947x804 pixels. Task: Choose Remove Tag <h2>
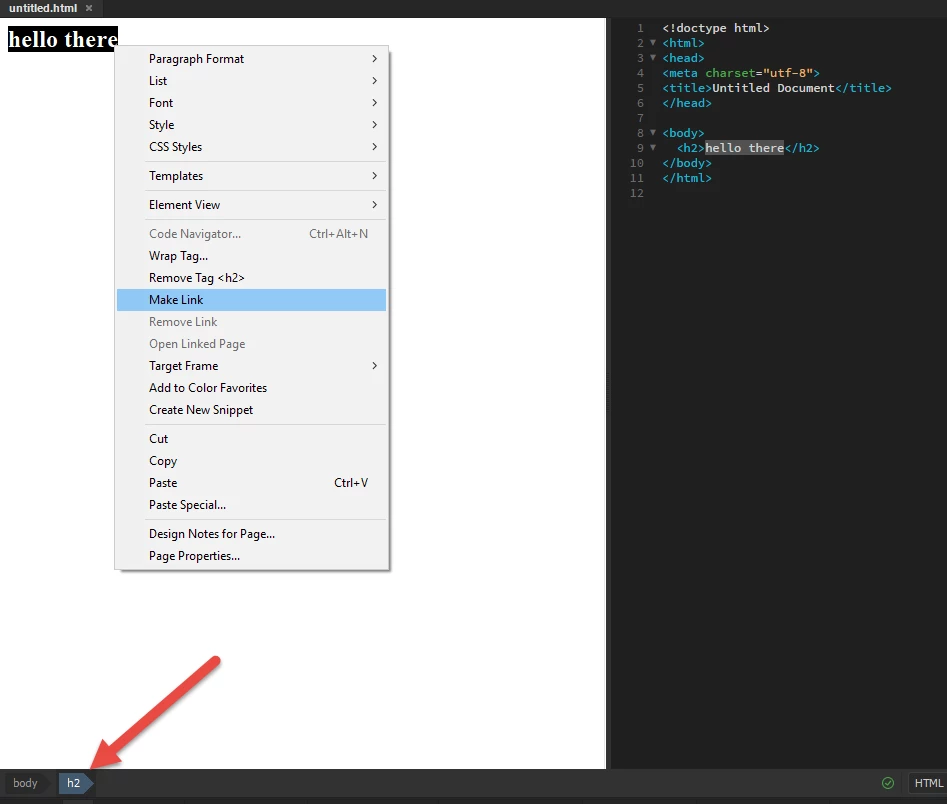pos(251,278)
